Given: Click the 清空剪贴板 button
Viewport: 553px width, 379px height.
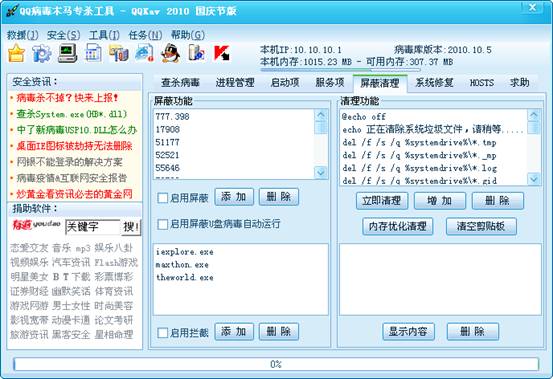Looking at the screenshot, I should tap(481, 226).
